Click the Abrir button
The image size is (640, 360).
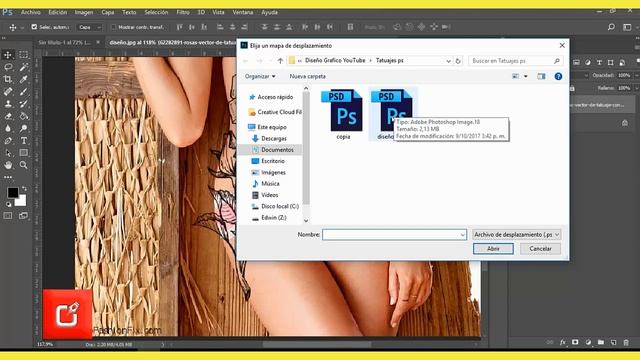493,249
